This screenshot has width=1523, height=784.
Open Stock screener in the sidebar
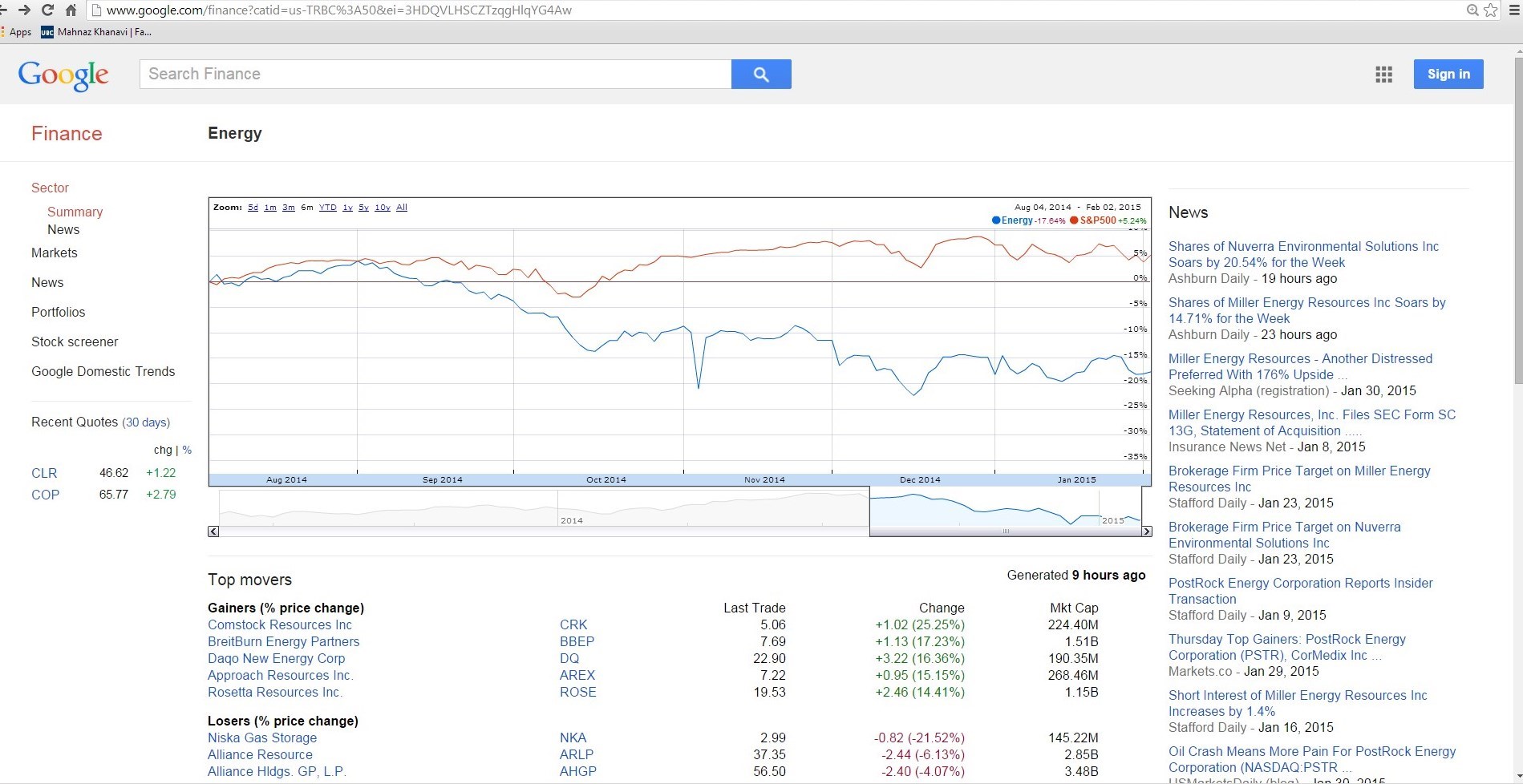(x=75, y=341)
